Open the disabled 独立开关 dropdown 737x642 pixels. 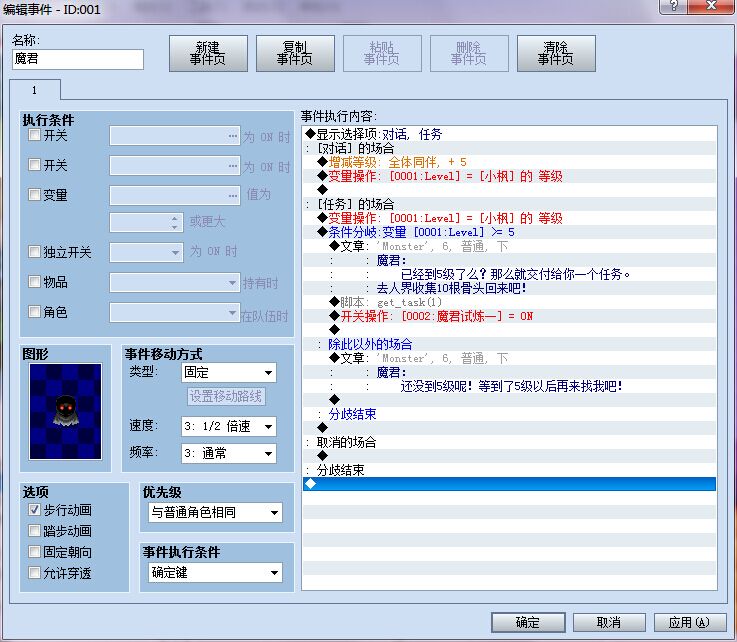(146, 252)
